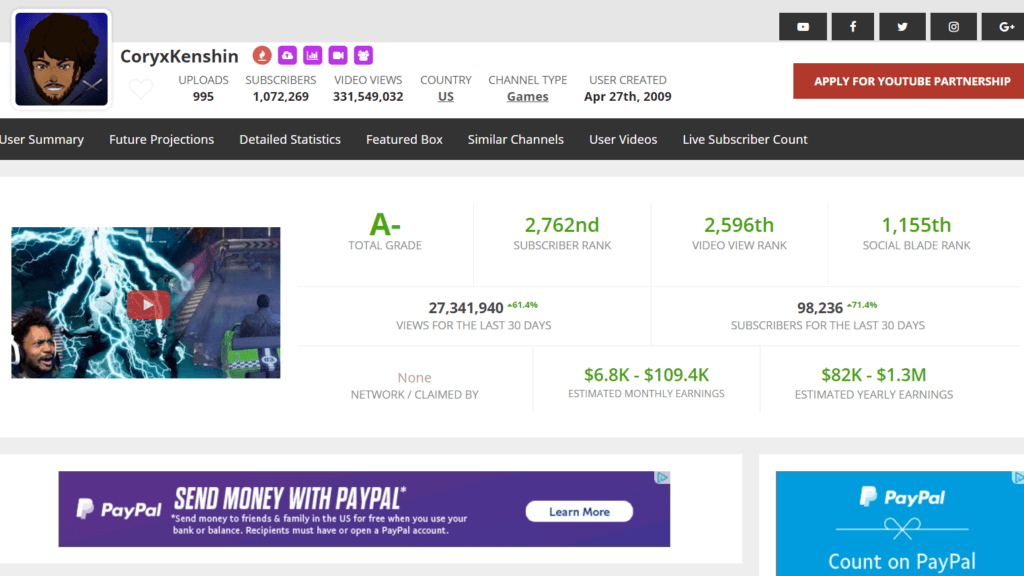The width and height of the screenshot is (1024, 576).
Task: Click the Games channel type link
Action: (x=528, y=97)
